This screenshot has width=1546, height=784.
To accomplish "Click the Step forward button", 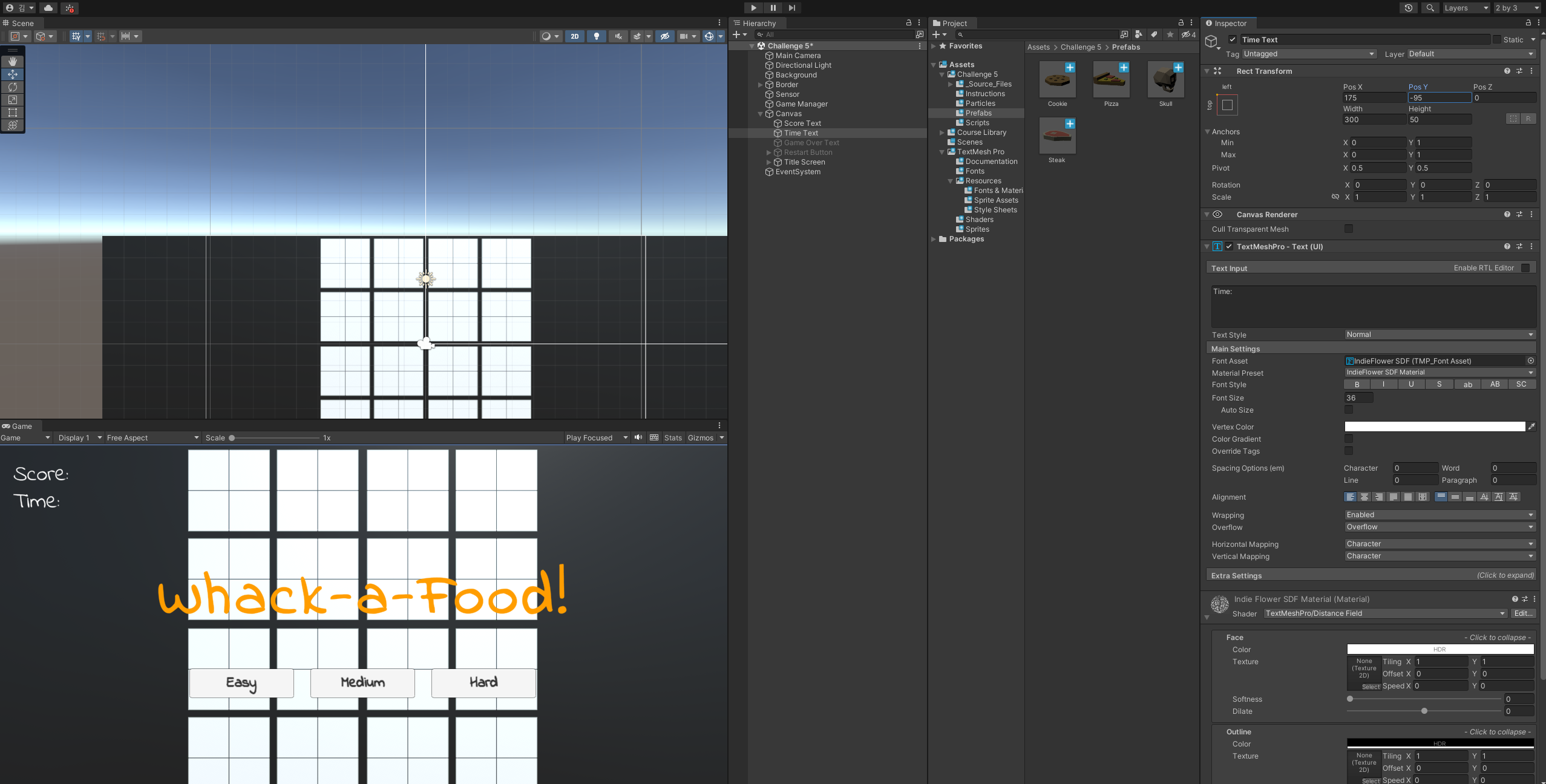I will point(792,8).
